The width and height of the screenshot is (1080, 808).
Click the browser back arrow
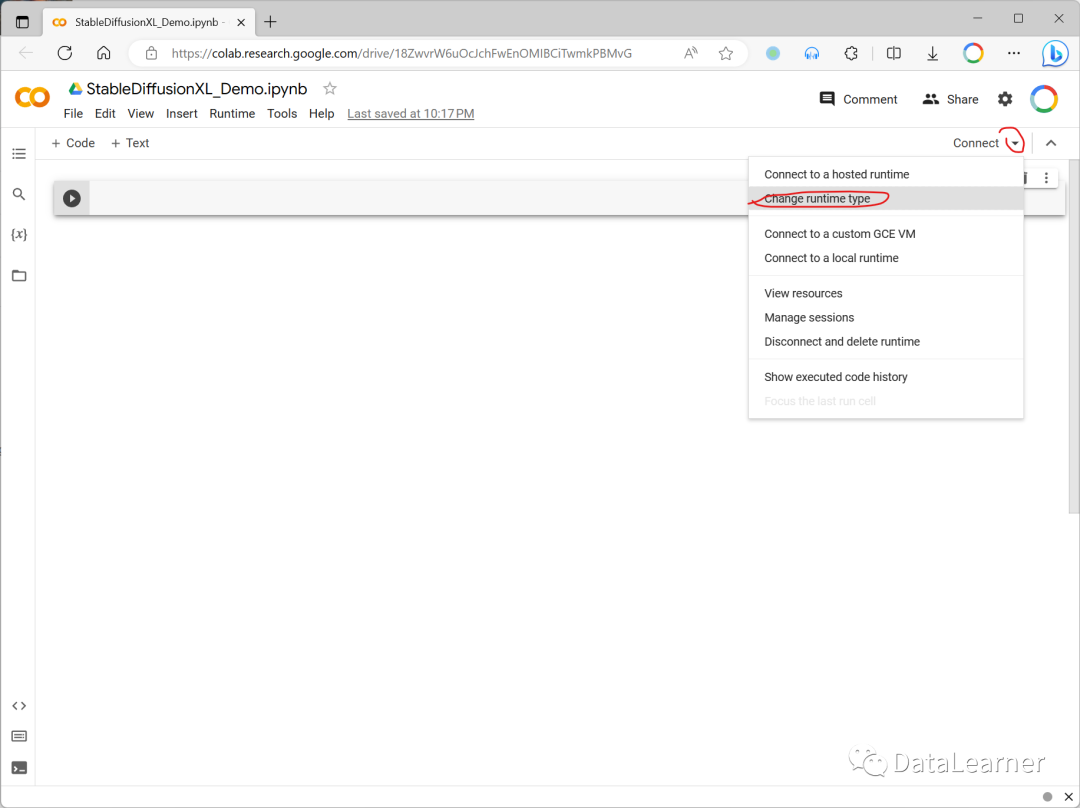pos(26,53)
